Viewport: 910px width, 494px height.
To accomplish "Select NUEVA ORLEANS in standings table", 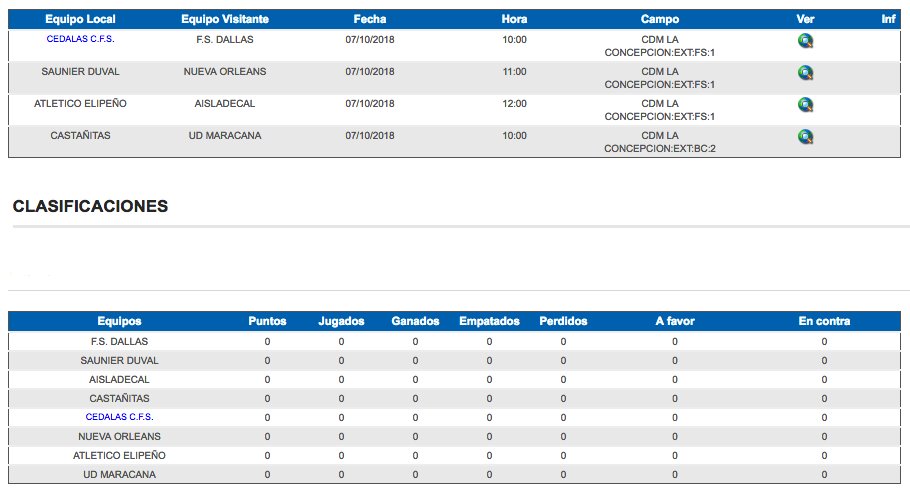I will pos(120,437).
